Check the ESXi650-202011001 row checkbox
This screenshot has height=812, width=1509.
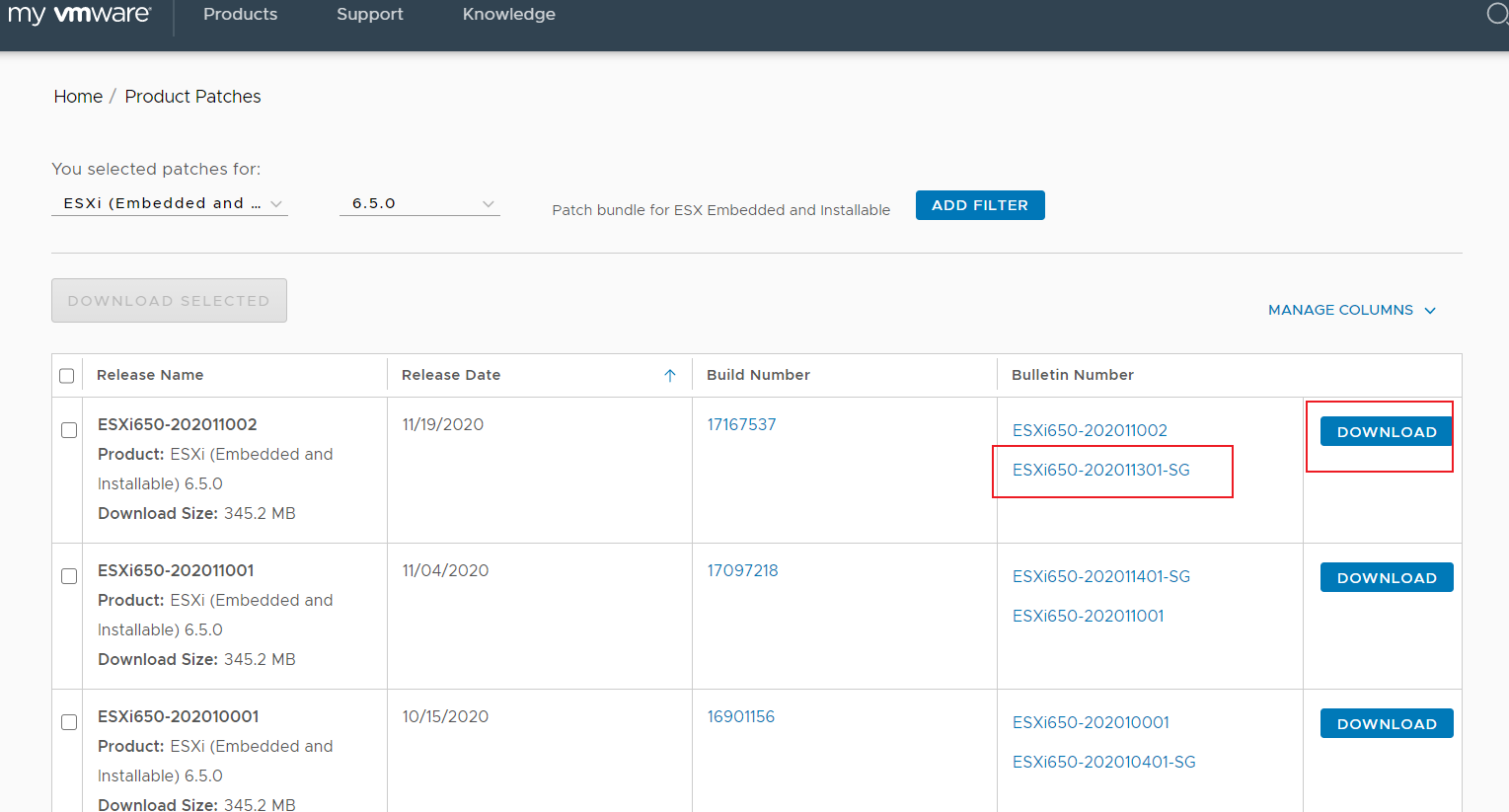tap(69, 576)
